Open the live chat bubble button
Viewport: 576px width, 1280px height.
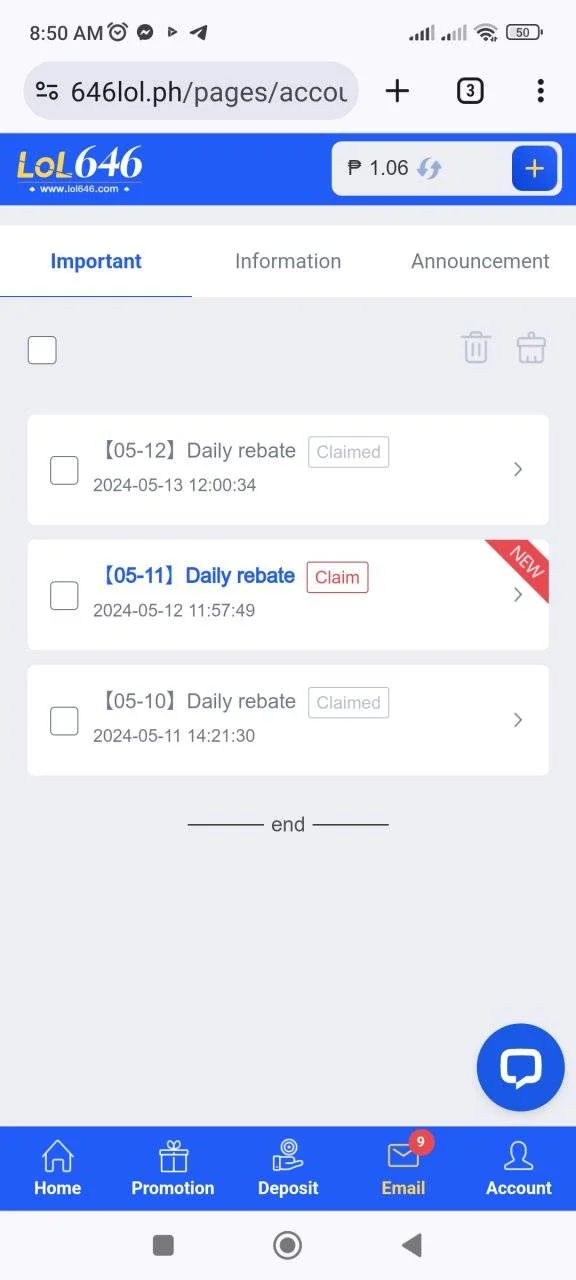(x=520, y=1067)
